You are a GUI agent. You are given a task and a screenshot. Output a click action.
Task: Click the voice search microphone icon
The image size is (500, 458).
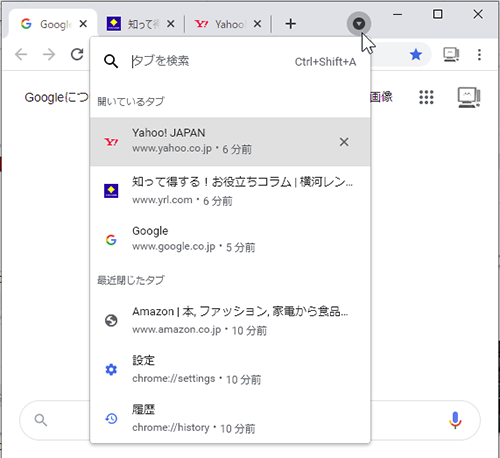(455, 420)
